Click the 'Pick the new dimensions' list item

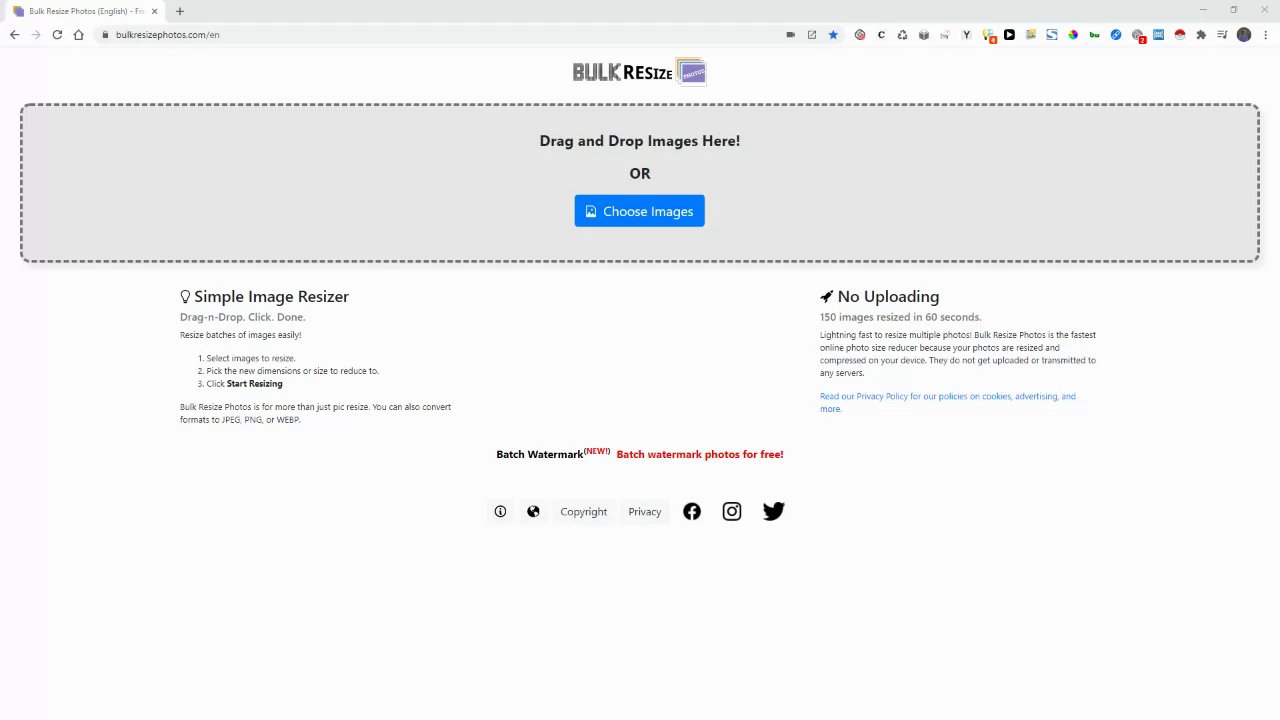point(292,371)
